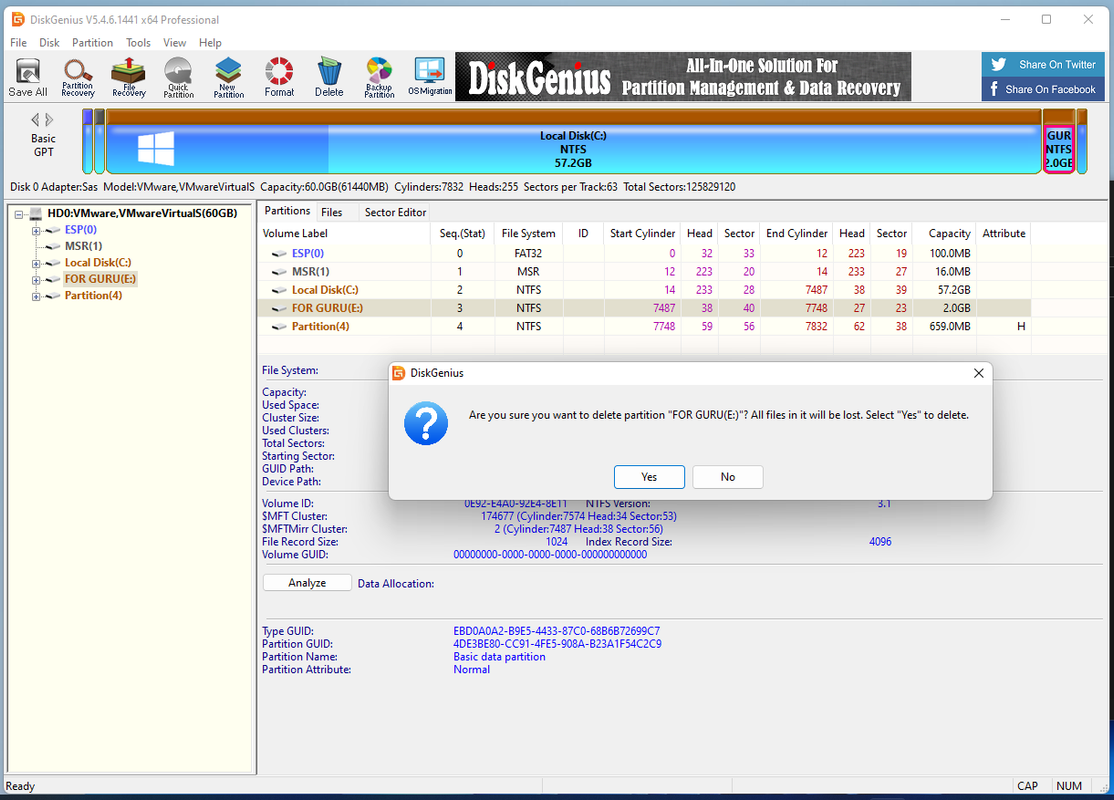The image size is (1114, 800).
Task: Confirm deletion by clicking Yes
Action: [649, 477]
